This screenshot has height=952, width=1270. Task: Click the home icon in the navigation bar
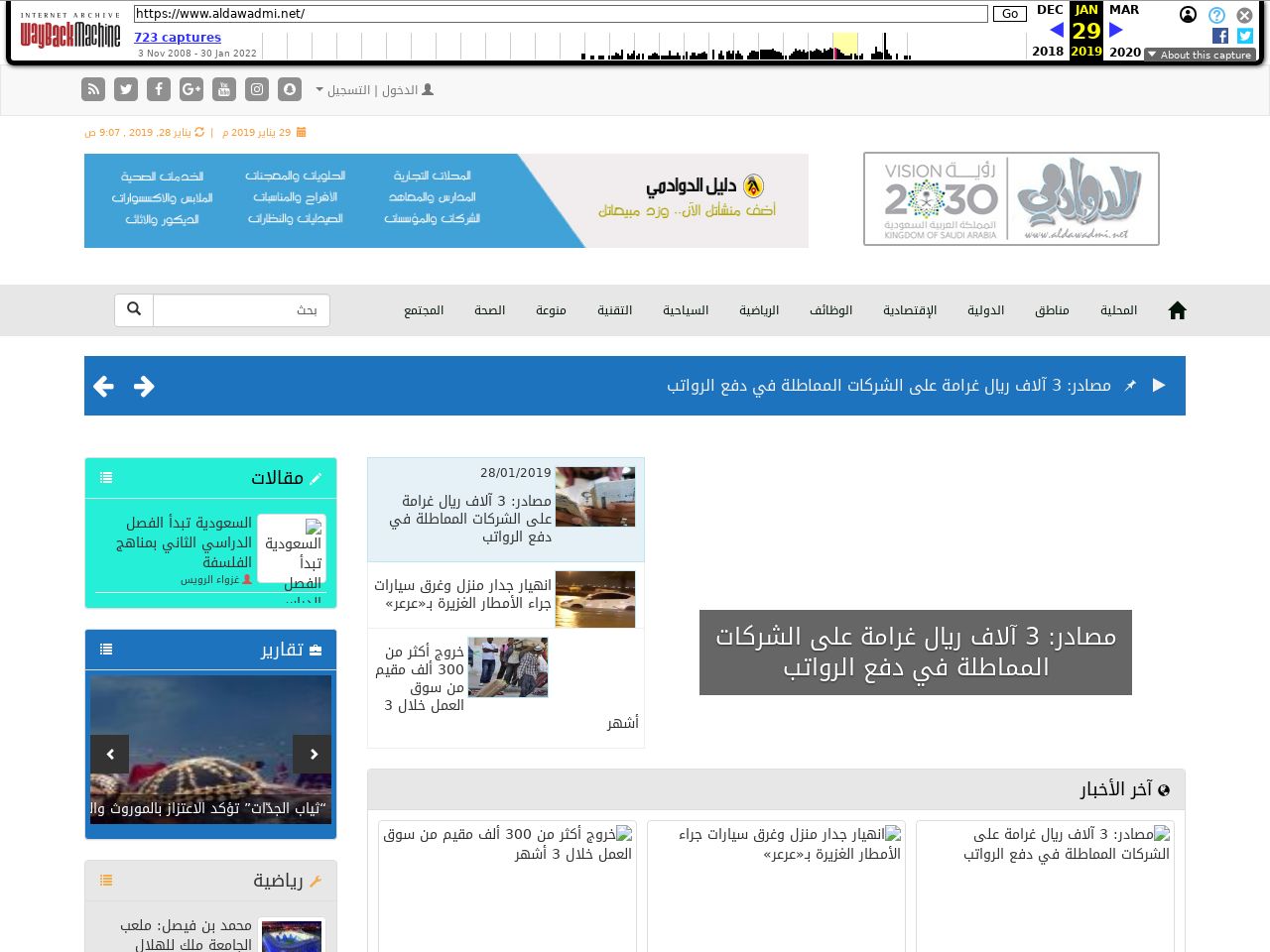[x=1178, y=310]
